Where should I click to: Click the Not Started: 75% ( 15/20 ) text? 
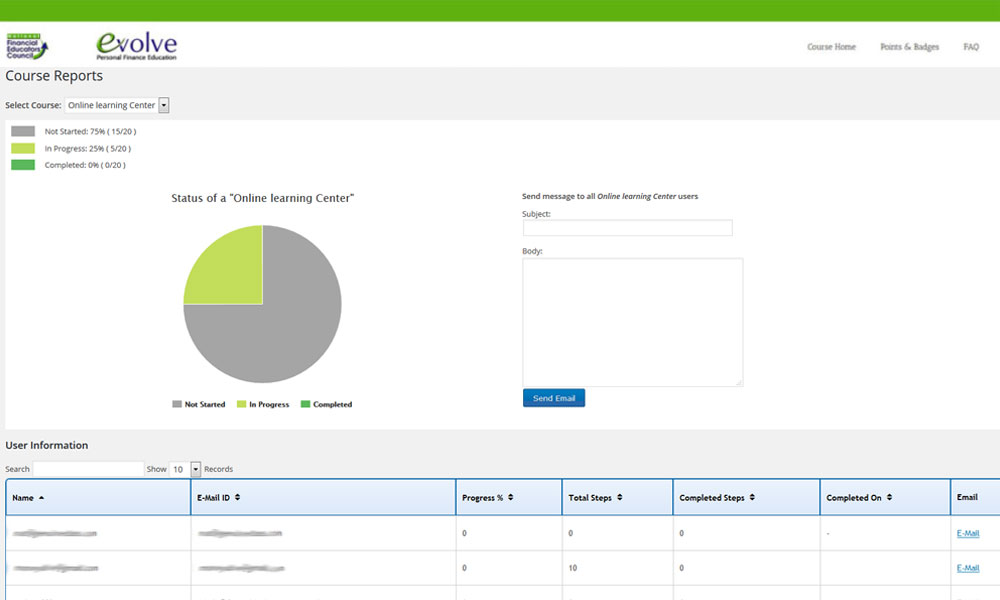[x=91, y=131]
